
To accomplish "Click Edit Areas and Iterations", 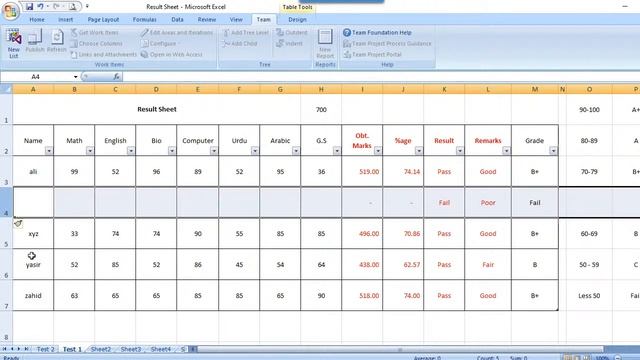I will 177,32.
